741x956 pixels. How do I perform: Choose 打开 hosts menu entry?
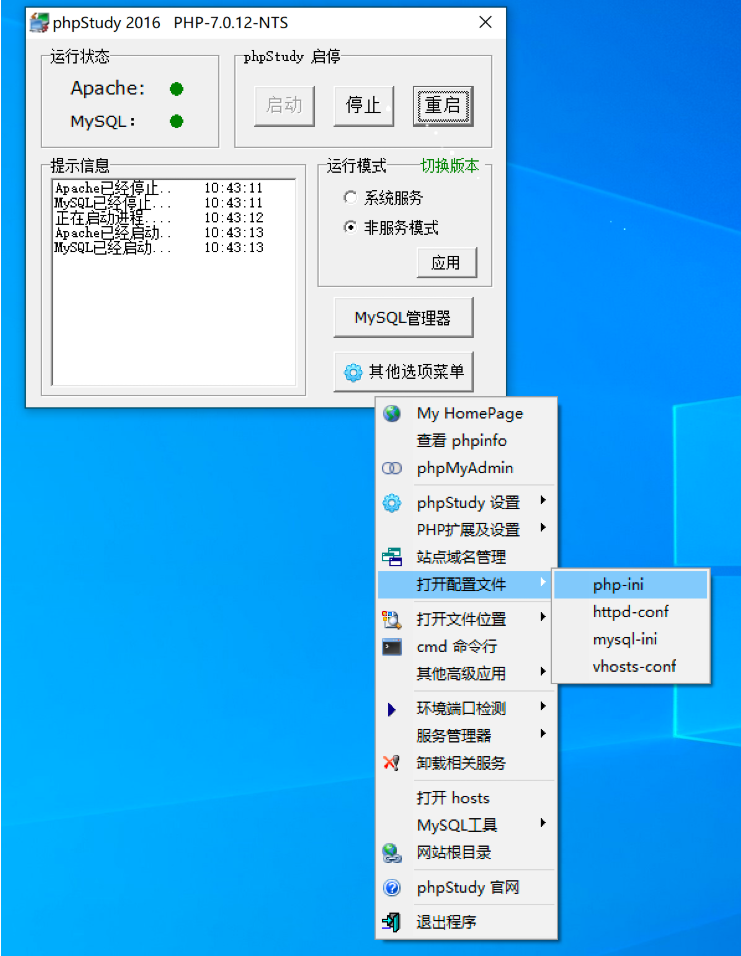[x=467, y=798]
